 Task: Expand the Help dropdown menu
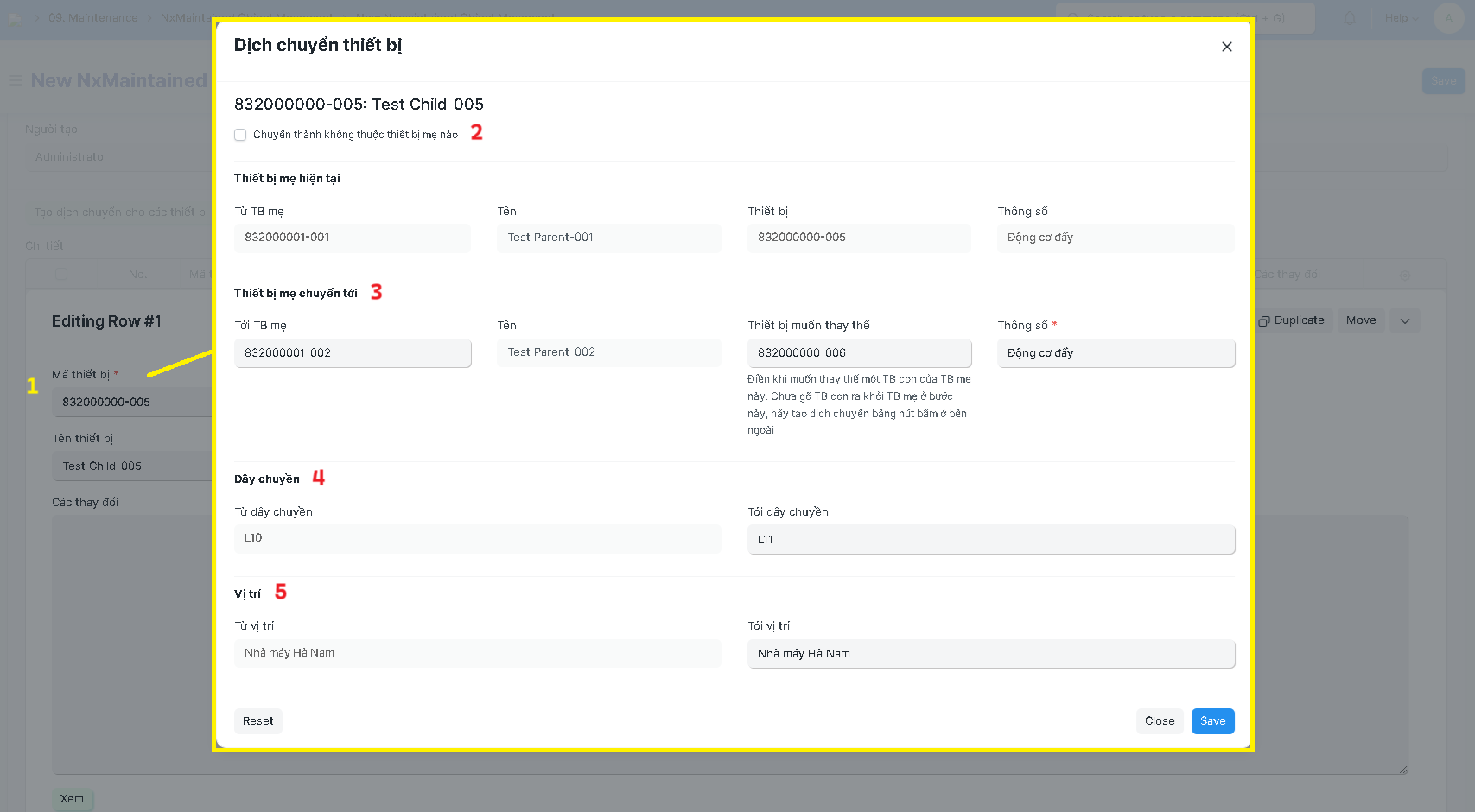click(x=1401, y=18)
